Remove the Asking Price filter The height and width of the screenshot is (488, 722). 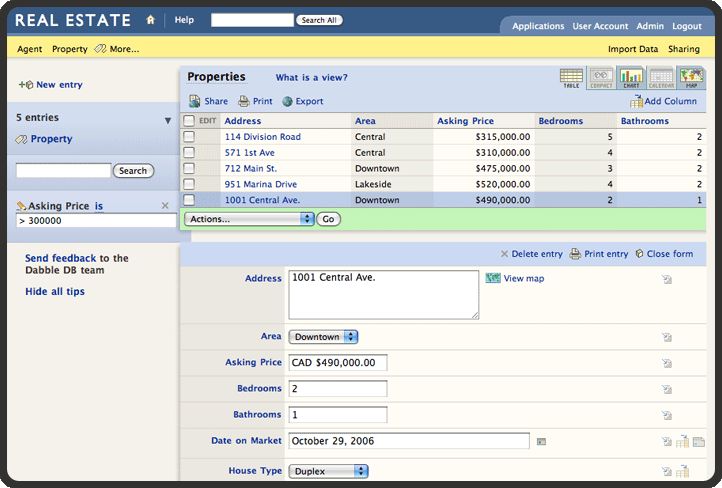click(x=165, y=206)
